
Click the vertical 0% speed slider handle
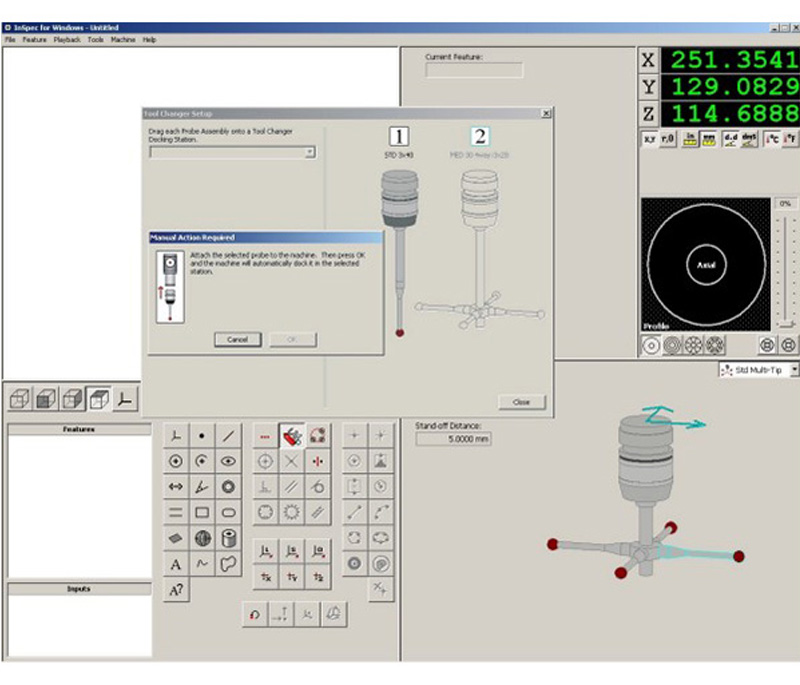[787, 324]
